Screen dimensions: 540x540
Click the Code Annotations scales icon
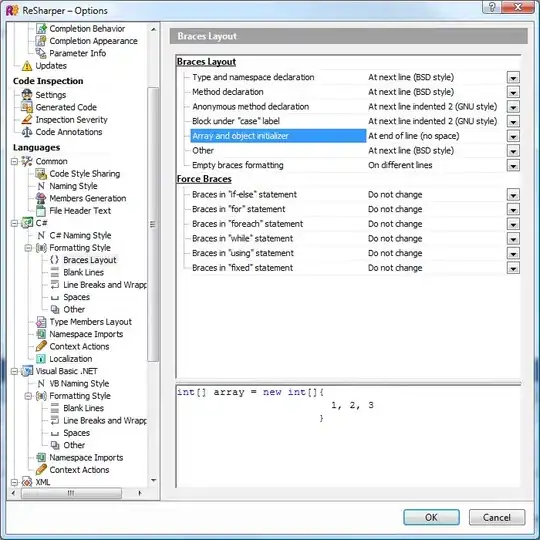(27, 132)
